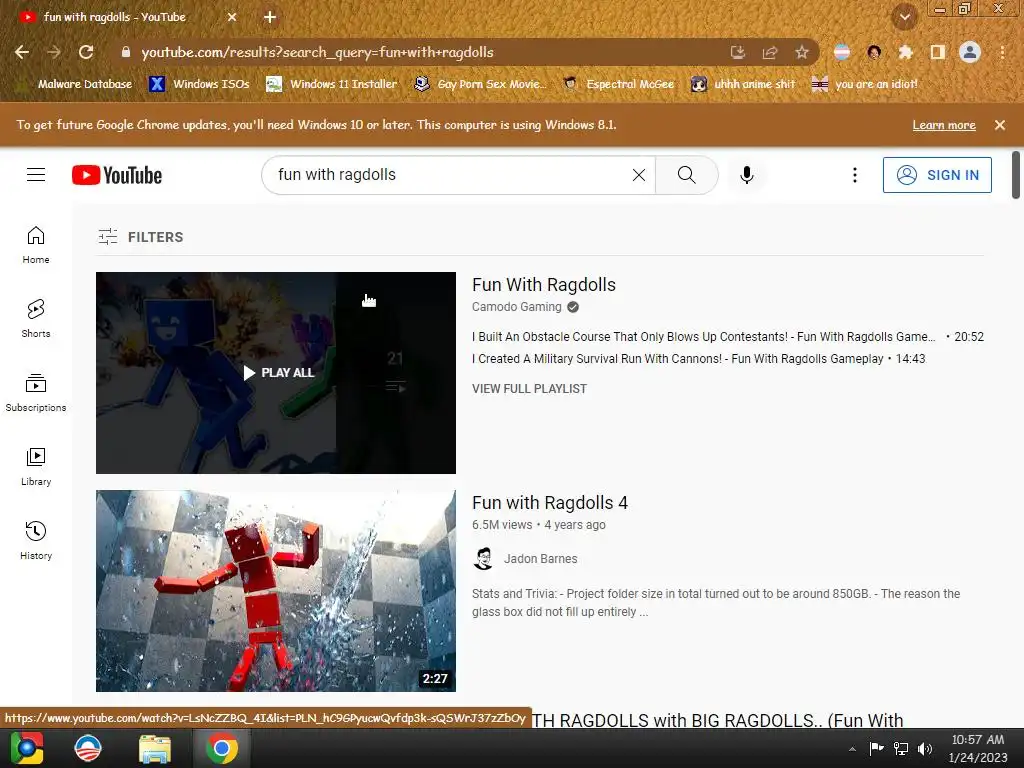Image resolution: width=1024 pixels, height=768 pixels.
Task: Open YouTube settings three-dot menu
Action: pyautogui.click(x=854, y=175)
